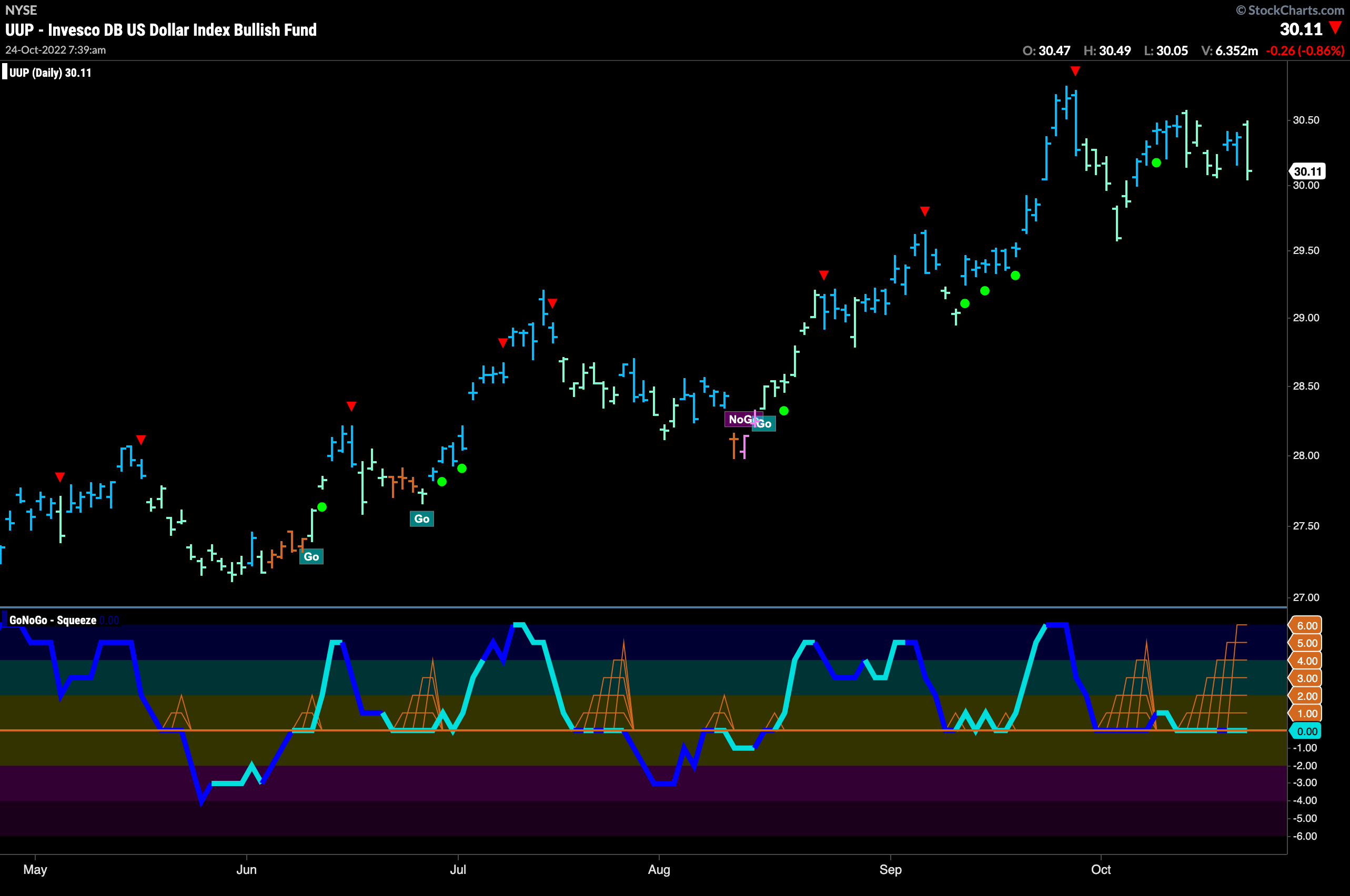Click the 2.00 oscillator scale marker
Viewport: 1350px width, 896px height.
[1305, 696]
